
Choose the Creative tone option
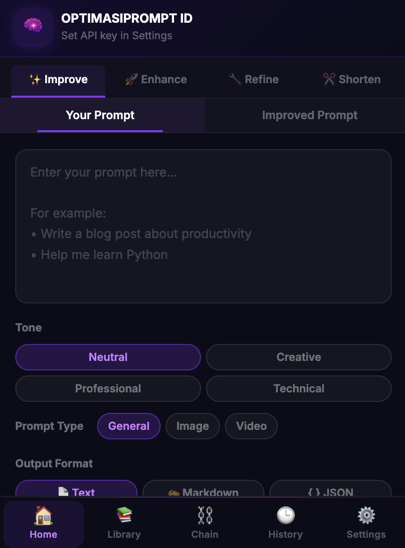(299, 357)
